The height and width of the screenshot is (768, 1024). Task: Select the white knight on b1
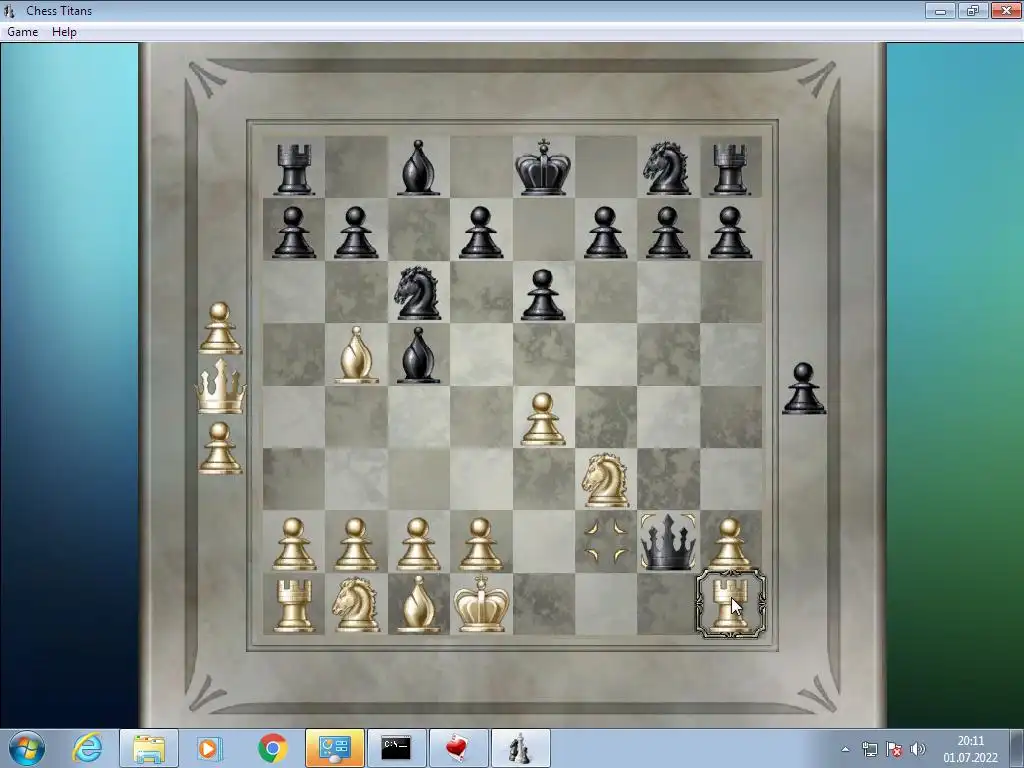(356, 605)
